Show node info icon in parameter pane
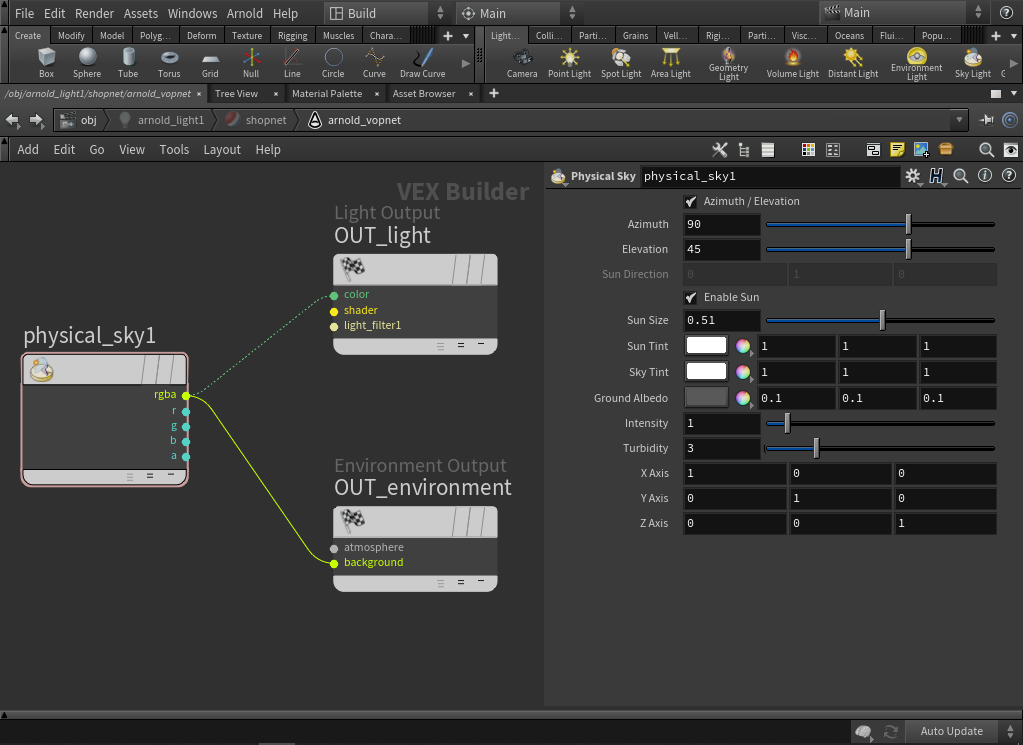Screen dimensions: 1023x745 (x=985, y=175)
